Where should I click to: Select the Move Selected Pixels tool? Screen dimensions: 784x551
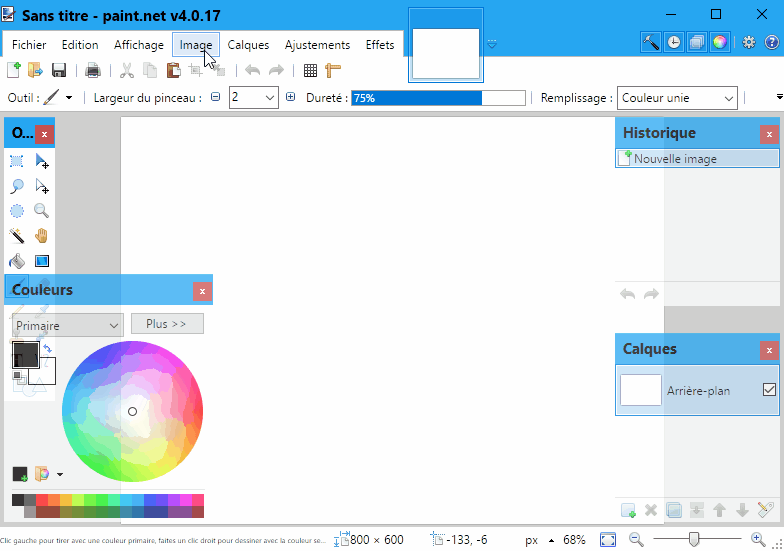tap(42, 162)
